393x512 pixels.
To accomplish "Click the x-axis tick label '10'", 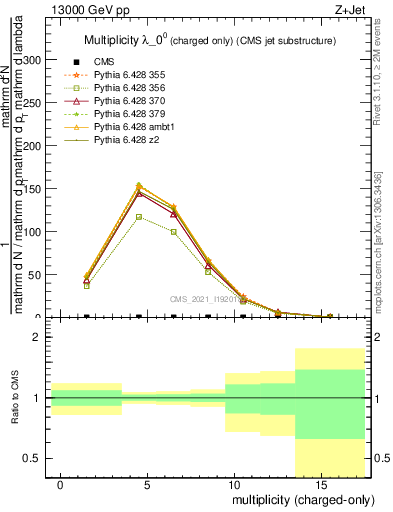I will click(234, 485).
